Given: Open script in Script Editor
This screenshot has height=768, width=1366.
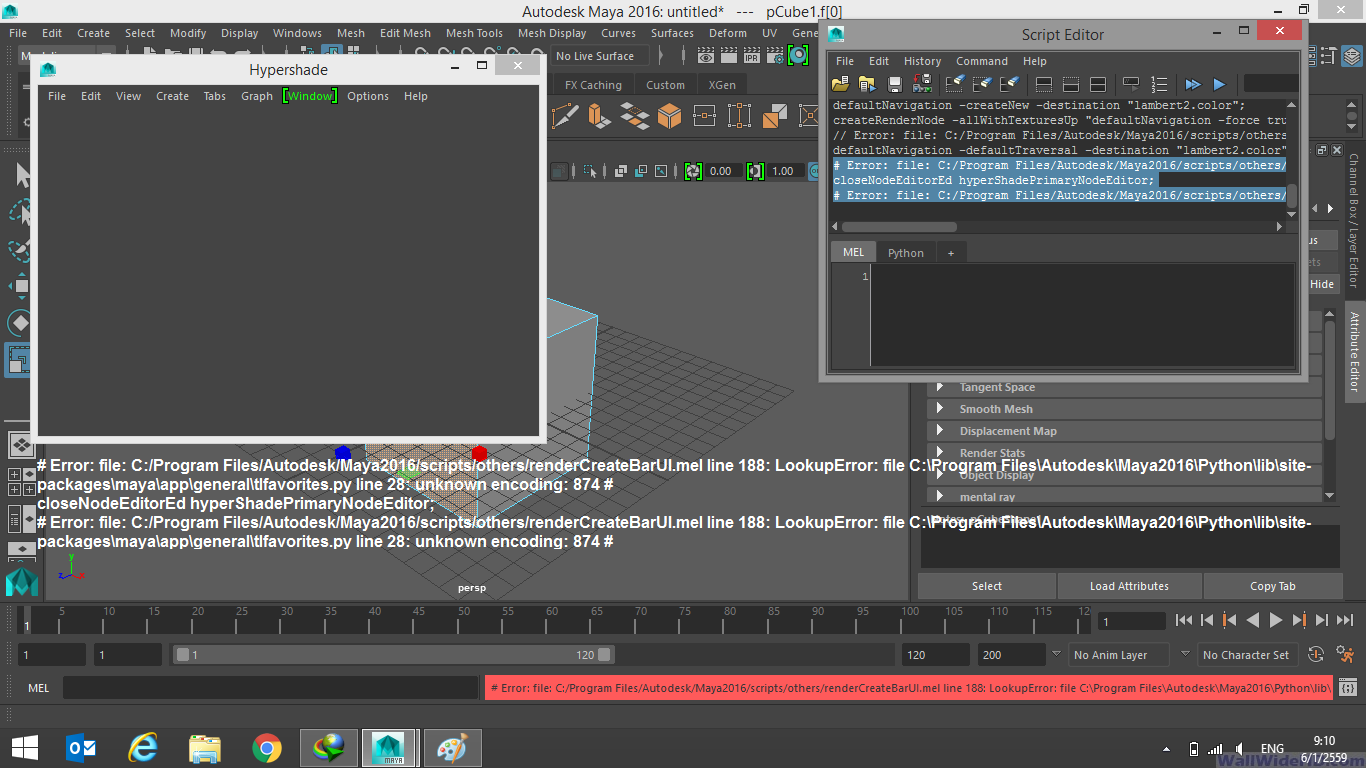Looking at the screenshot, I should [x=840, y=84].
